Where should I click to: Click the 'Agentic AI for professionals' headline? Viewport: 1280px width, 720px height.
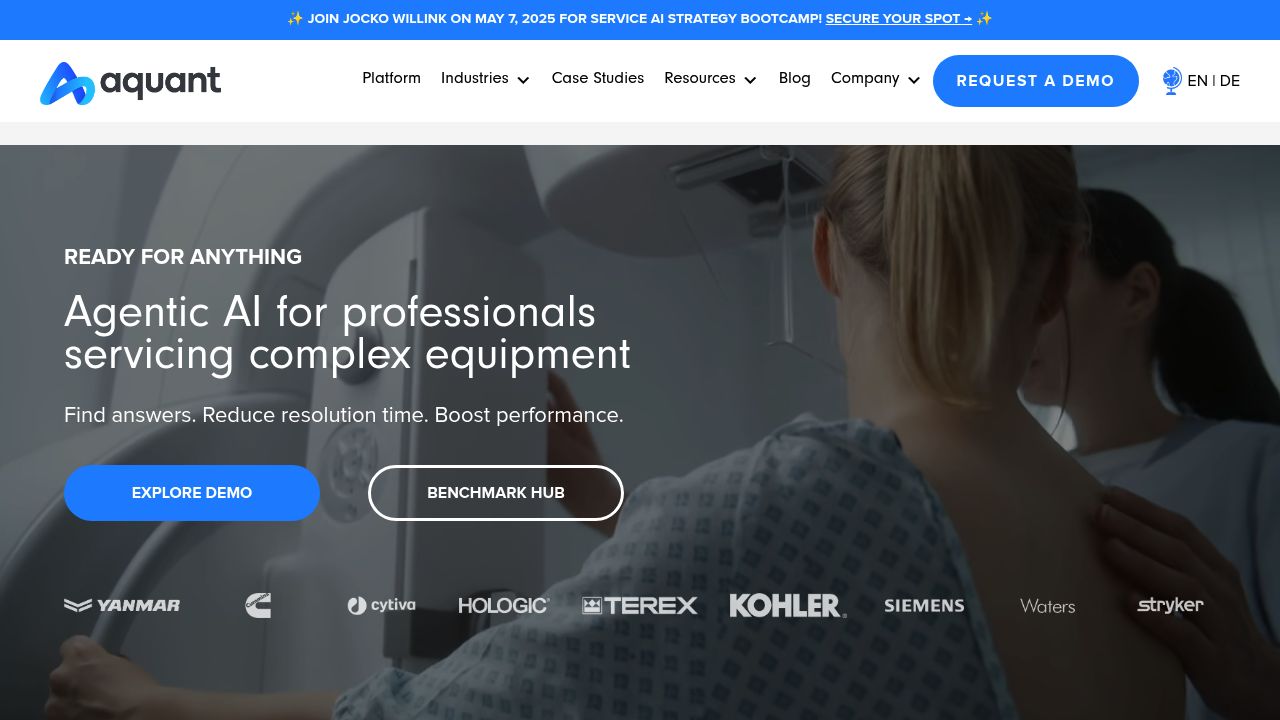[x=347, y=333]
